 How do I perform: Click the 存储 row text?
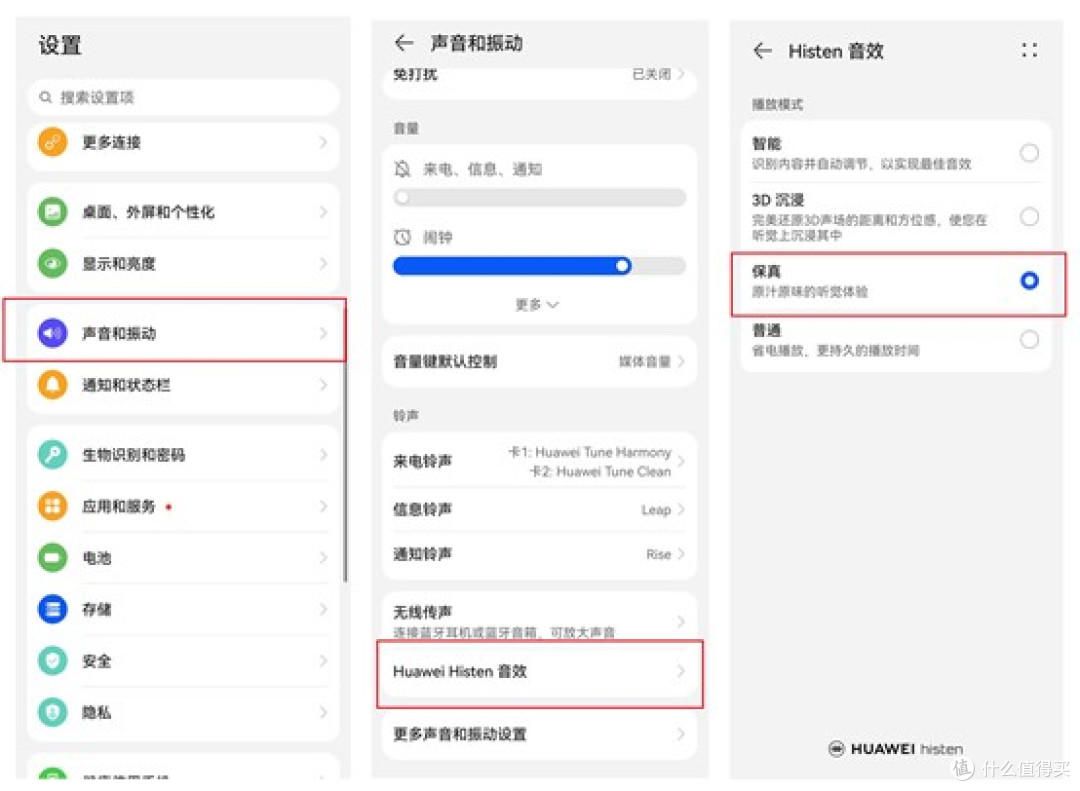pos(96,609)
